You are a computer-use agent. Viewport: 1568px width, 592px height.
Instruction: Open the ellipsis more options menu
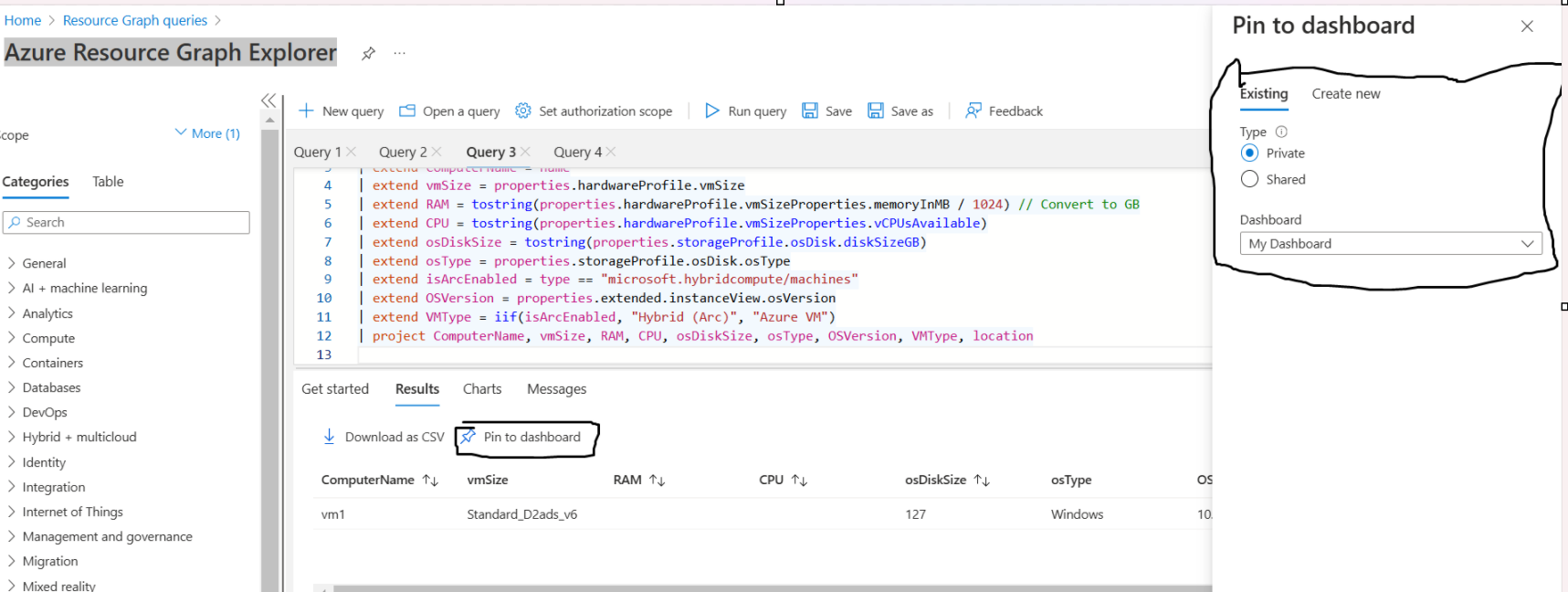coord(399,54)
